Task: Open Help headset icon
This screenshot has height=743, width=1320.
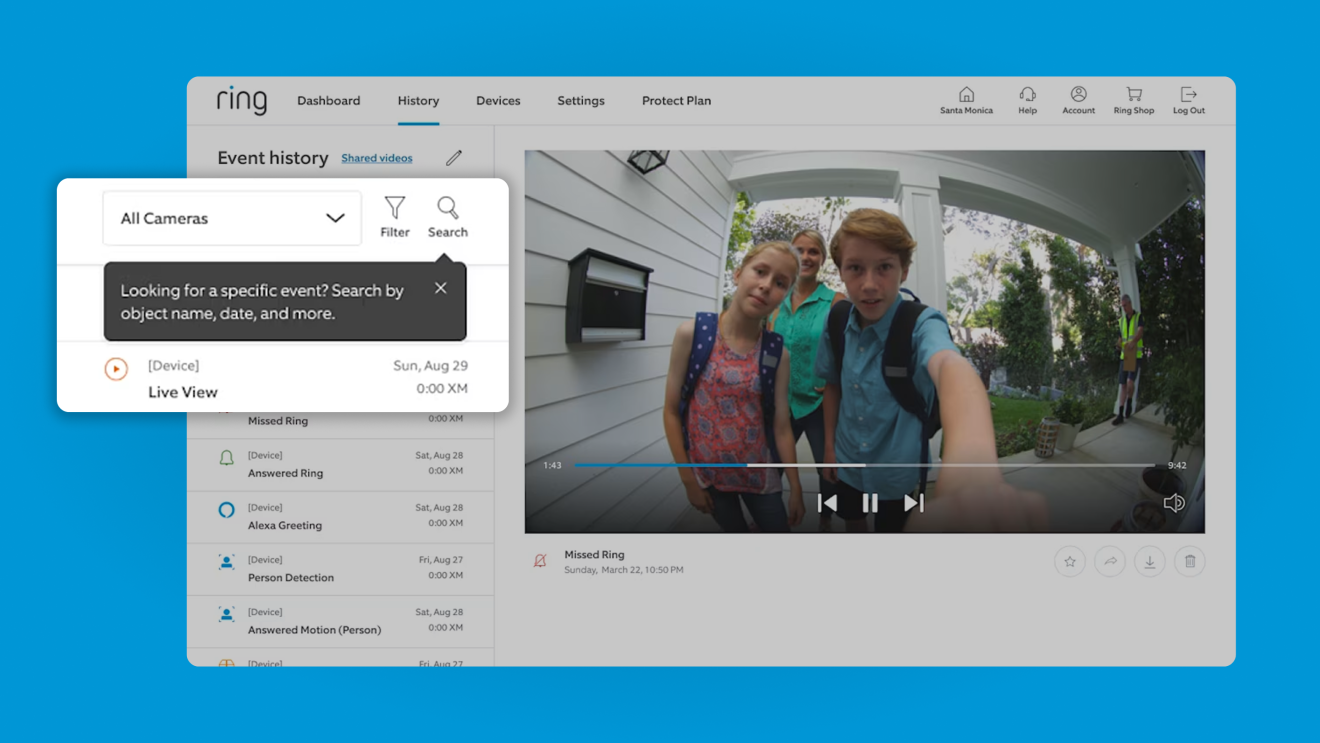Action: point(1027,95)
